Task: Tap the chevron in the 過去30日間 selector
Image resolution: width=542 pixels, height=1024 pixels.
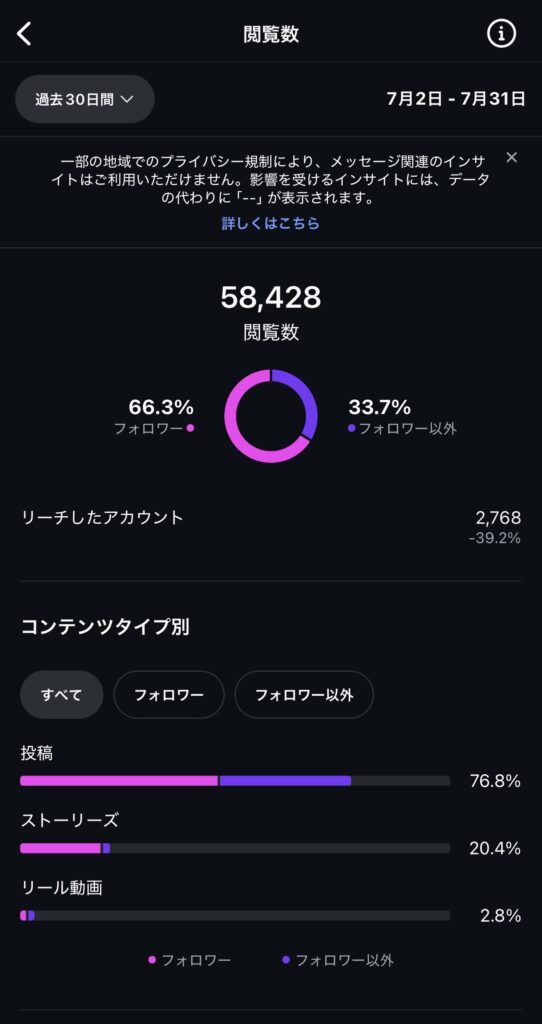Action: (x=127, y=100)
